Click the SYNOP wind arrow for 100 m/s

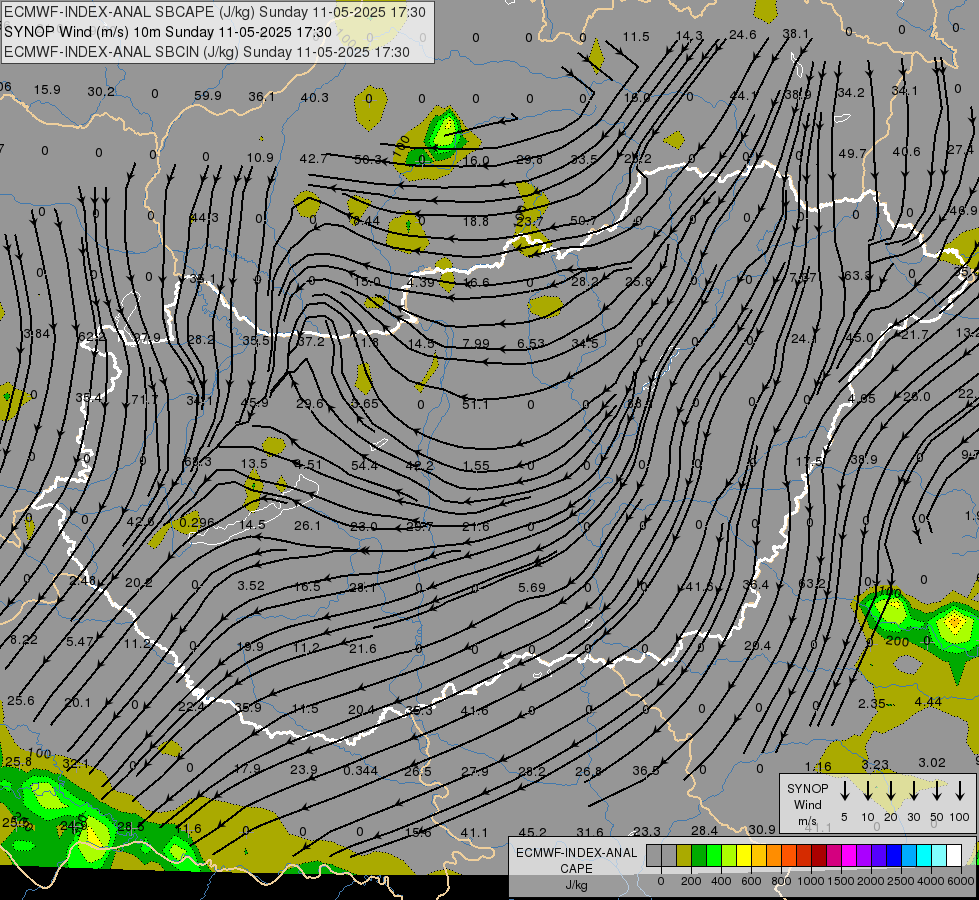pyautogui.click(x=960, y=790)
